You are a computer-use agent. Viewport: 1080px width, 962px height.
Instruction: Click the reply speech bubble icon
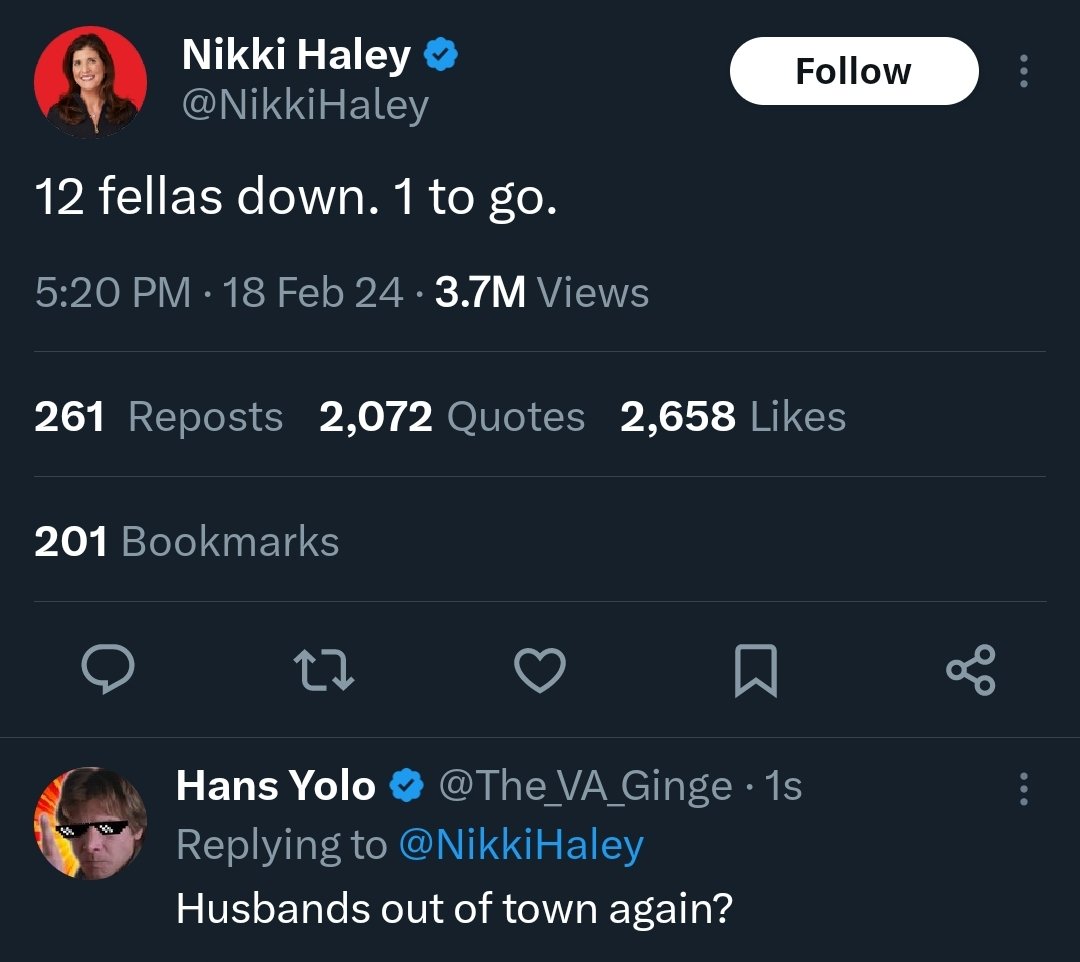pyautogui.click(x=107, y=670)
